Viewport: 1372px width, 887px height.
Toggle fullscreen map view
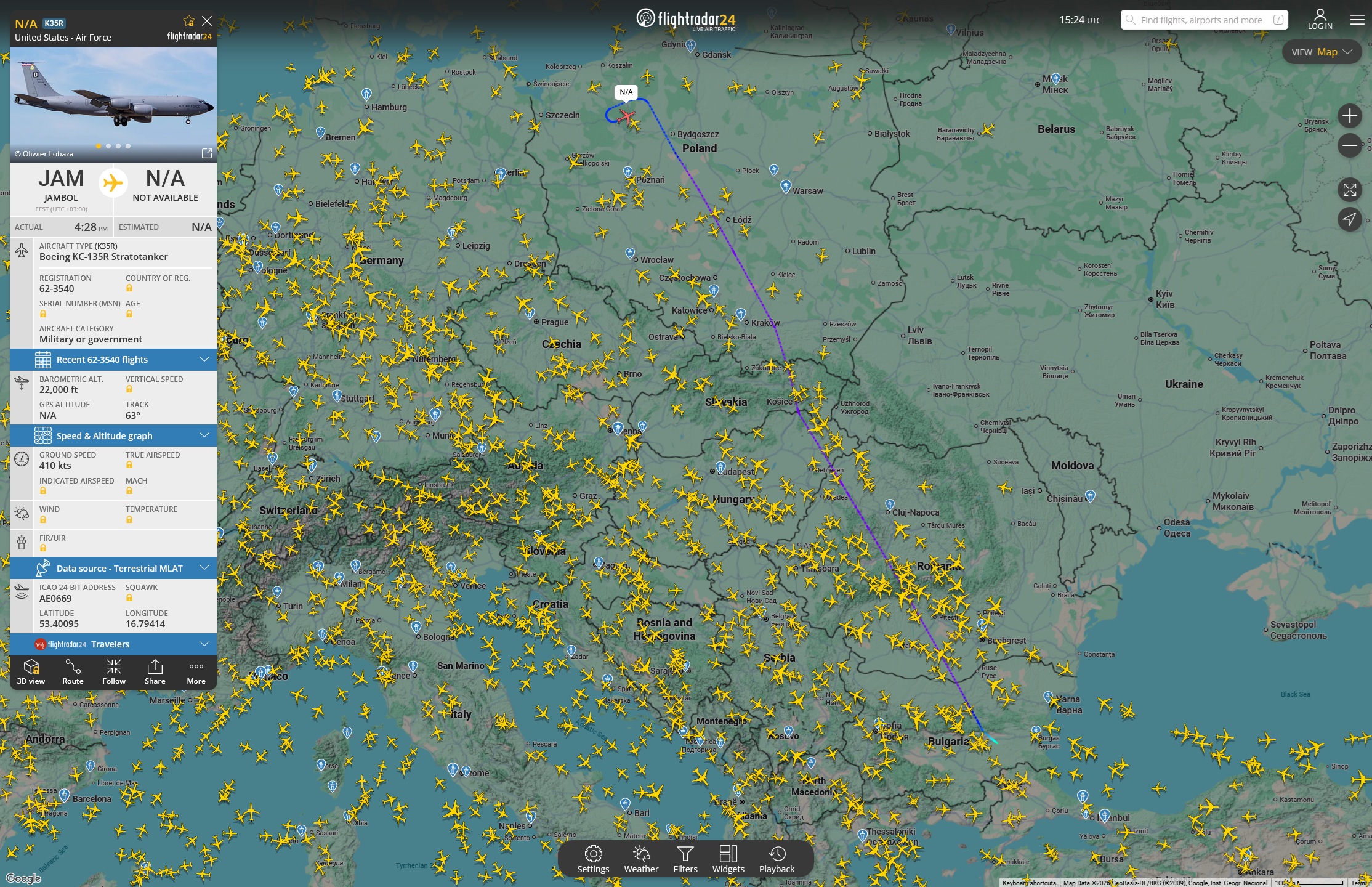click(x=1350, y=190)
